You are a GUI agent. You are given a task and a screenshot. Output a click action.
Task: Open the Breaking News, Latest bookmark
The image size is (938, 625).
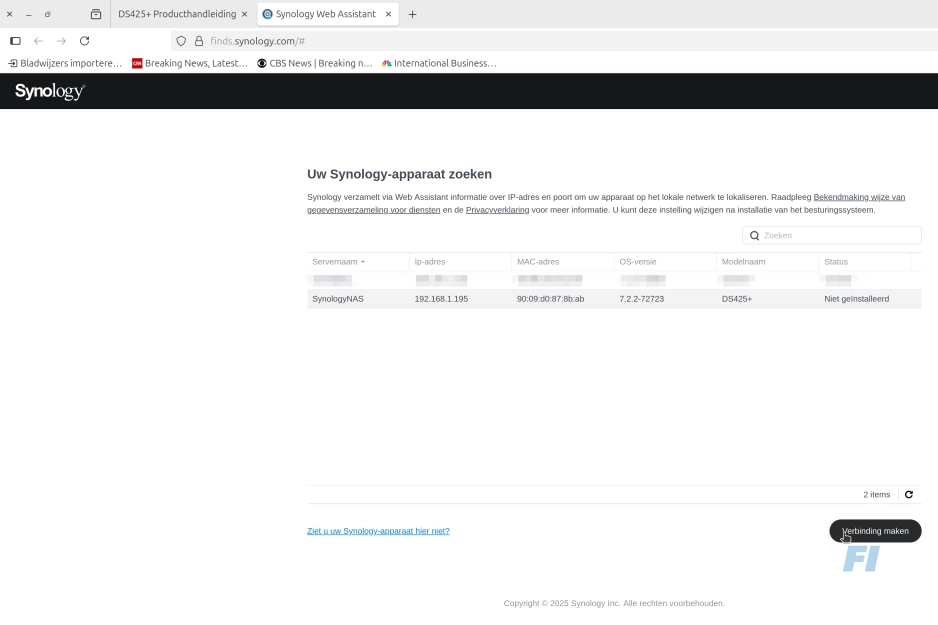click(x=190, y=63)
